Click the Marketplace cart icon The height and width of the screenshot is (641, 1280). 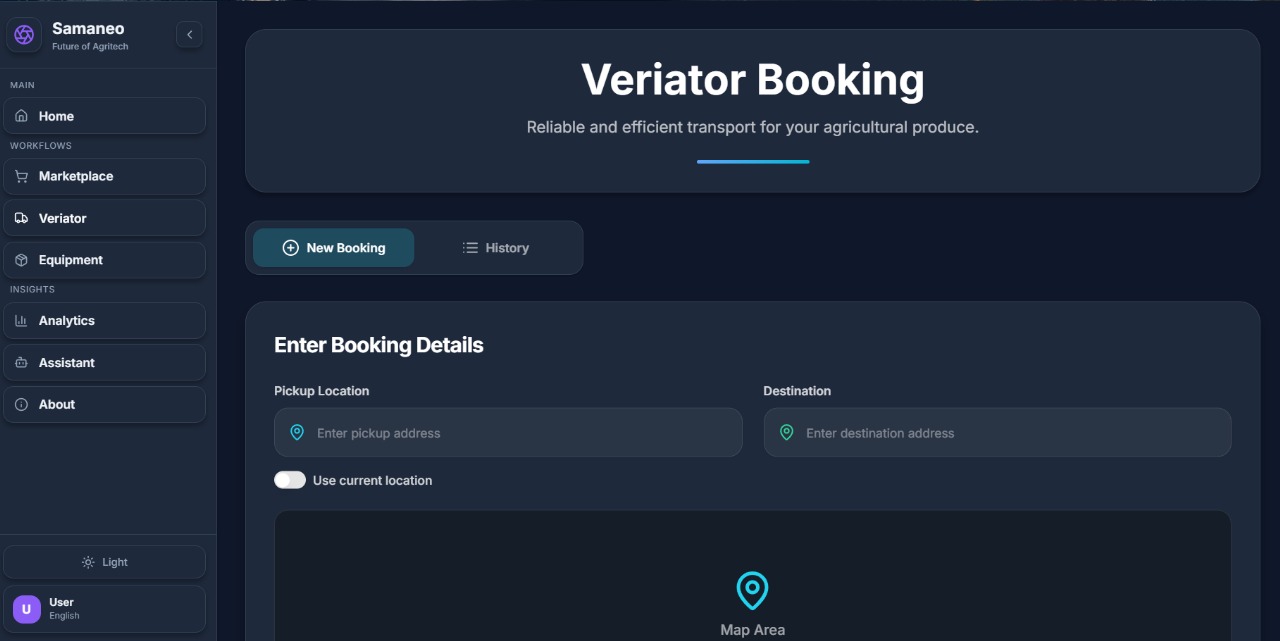pos(21,176)
